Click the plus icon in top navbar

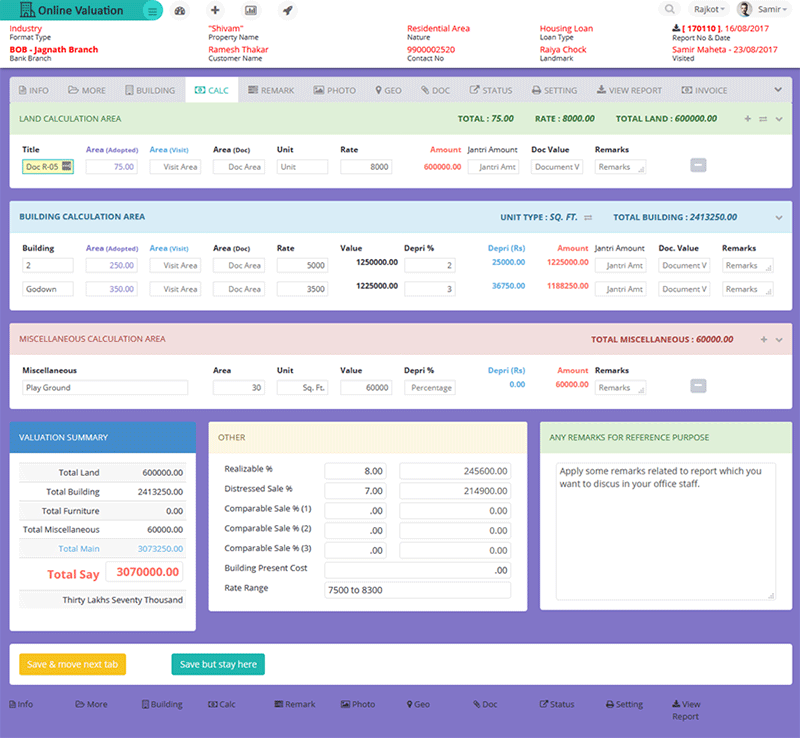point(215,11)
